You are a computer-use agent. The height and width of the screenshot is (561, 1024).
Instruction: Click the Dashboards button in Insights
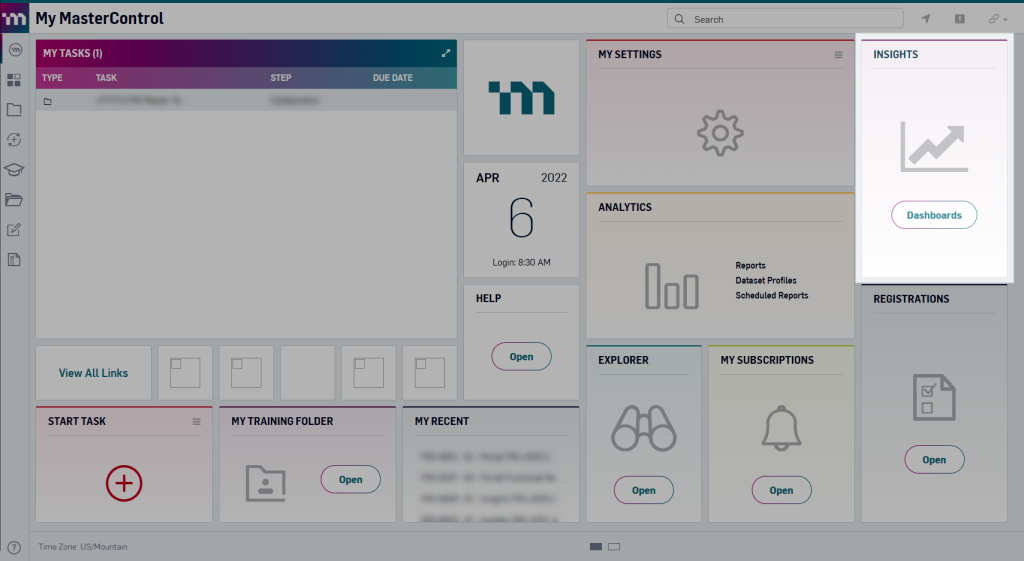[934, 215]
